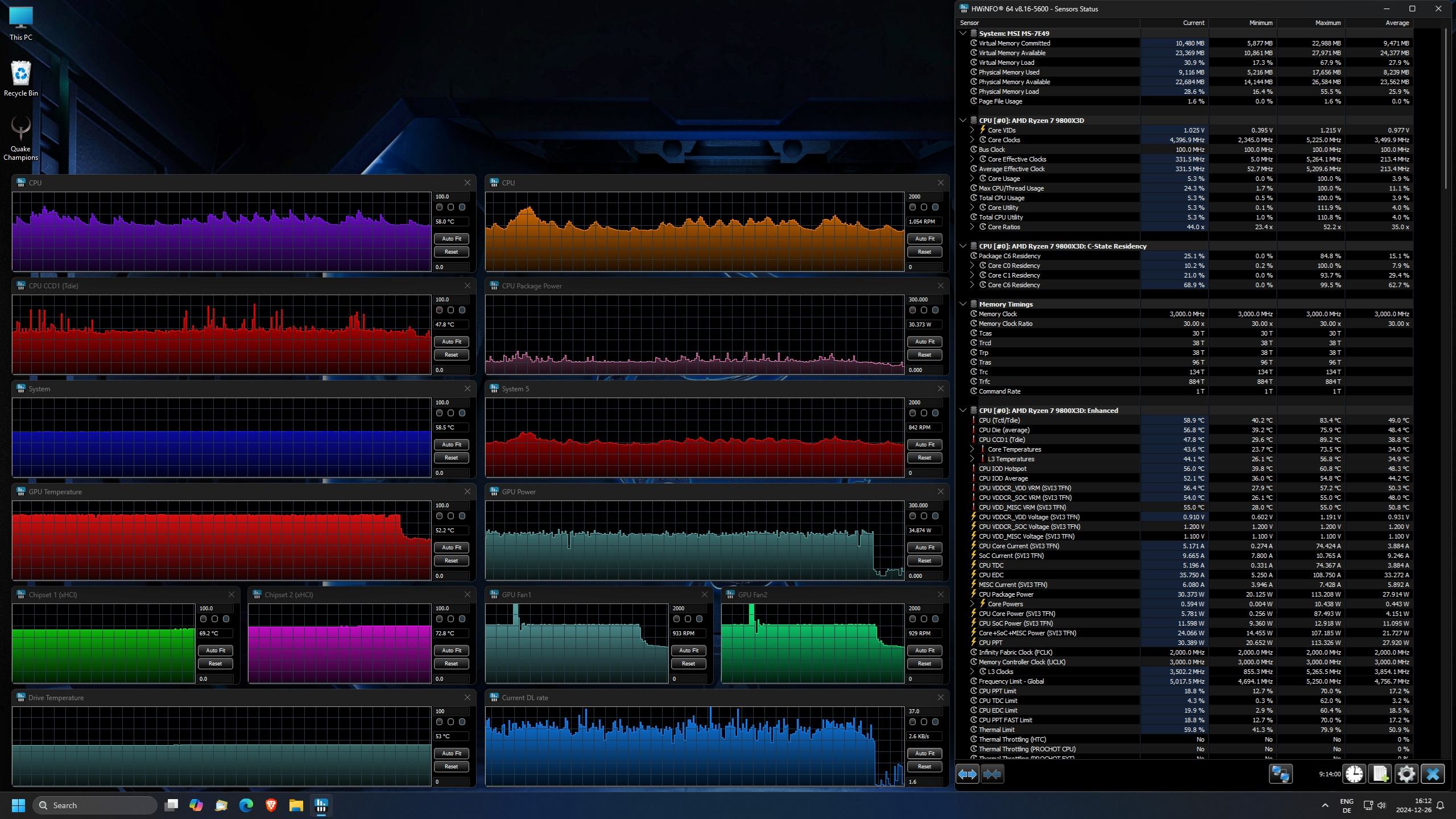Click the Sensor column header
Image resolution: width=1456 pixels, height=819 pixels.
(1048, 23)
